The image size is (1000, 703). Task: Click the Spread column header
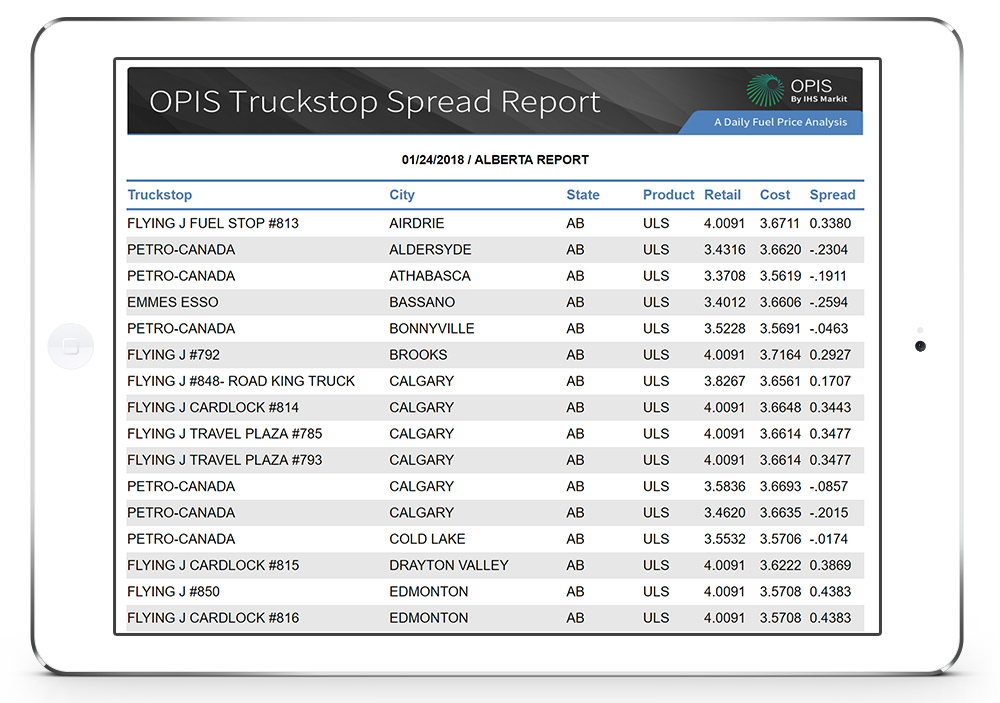[832, 195]
